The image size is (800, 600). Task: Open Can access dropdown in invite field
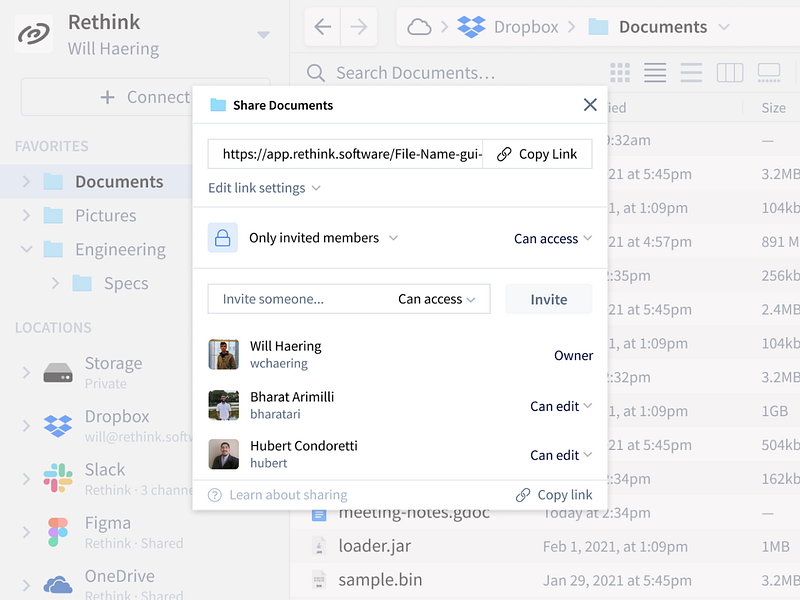[x=437, y=299]
